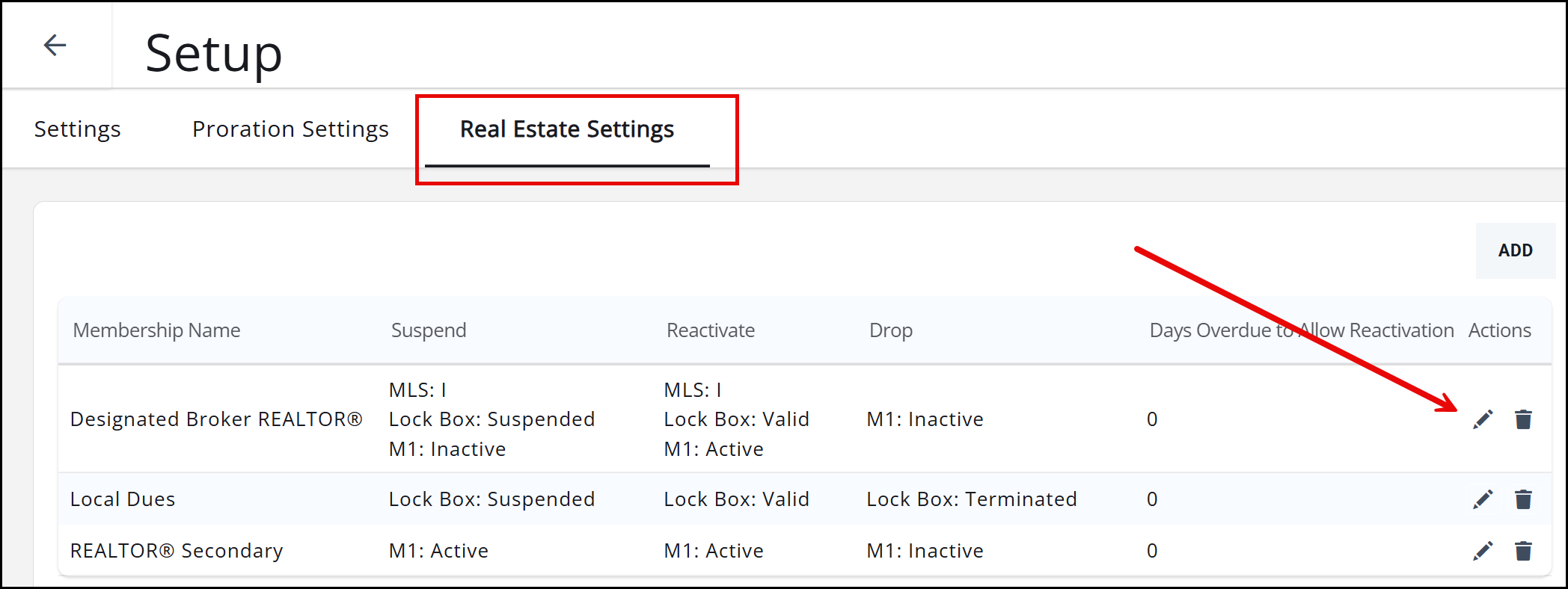
Task: Delete the Designated Broker REALTOR® row
Action: [x=1523, y=419]
